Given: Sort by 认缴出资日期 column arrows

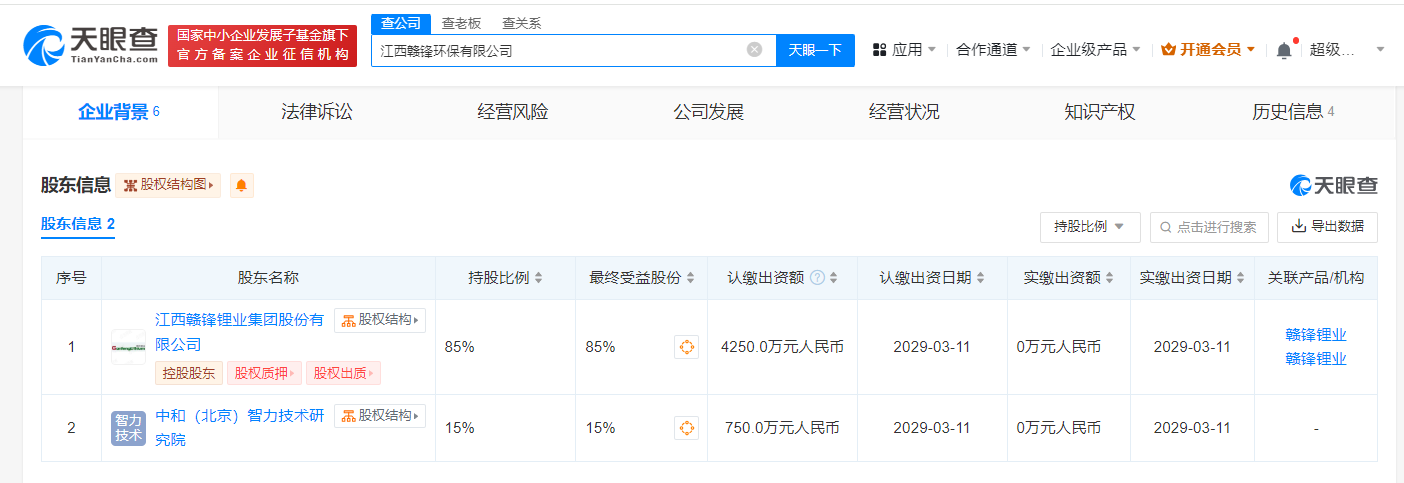Looking at the screenshot, I should click(x=980, y=278).
